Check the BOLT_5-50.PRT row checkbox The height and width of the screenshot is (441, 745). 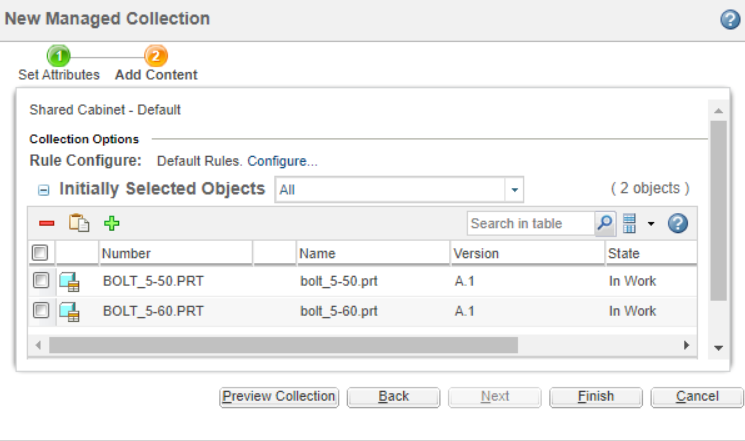click(x=41, y=280)
